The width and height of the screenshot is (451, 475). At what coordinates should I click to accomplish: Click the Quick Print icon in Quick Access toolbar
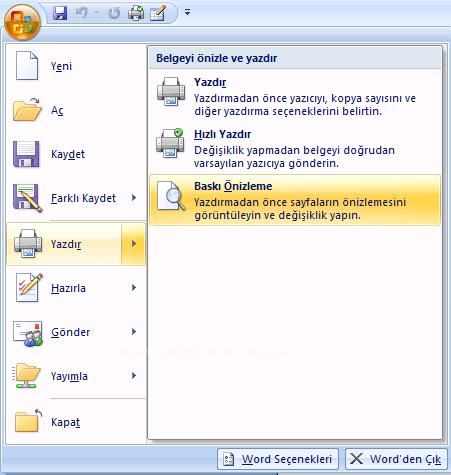pyautogui.click(x=136, y=13)
